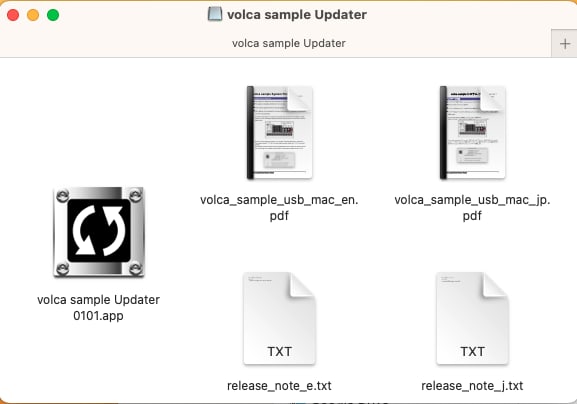Select the release_note_e.txt file icon
577x404 pixels.
[x=279, y=319]
